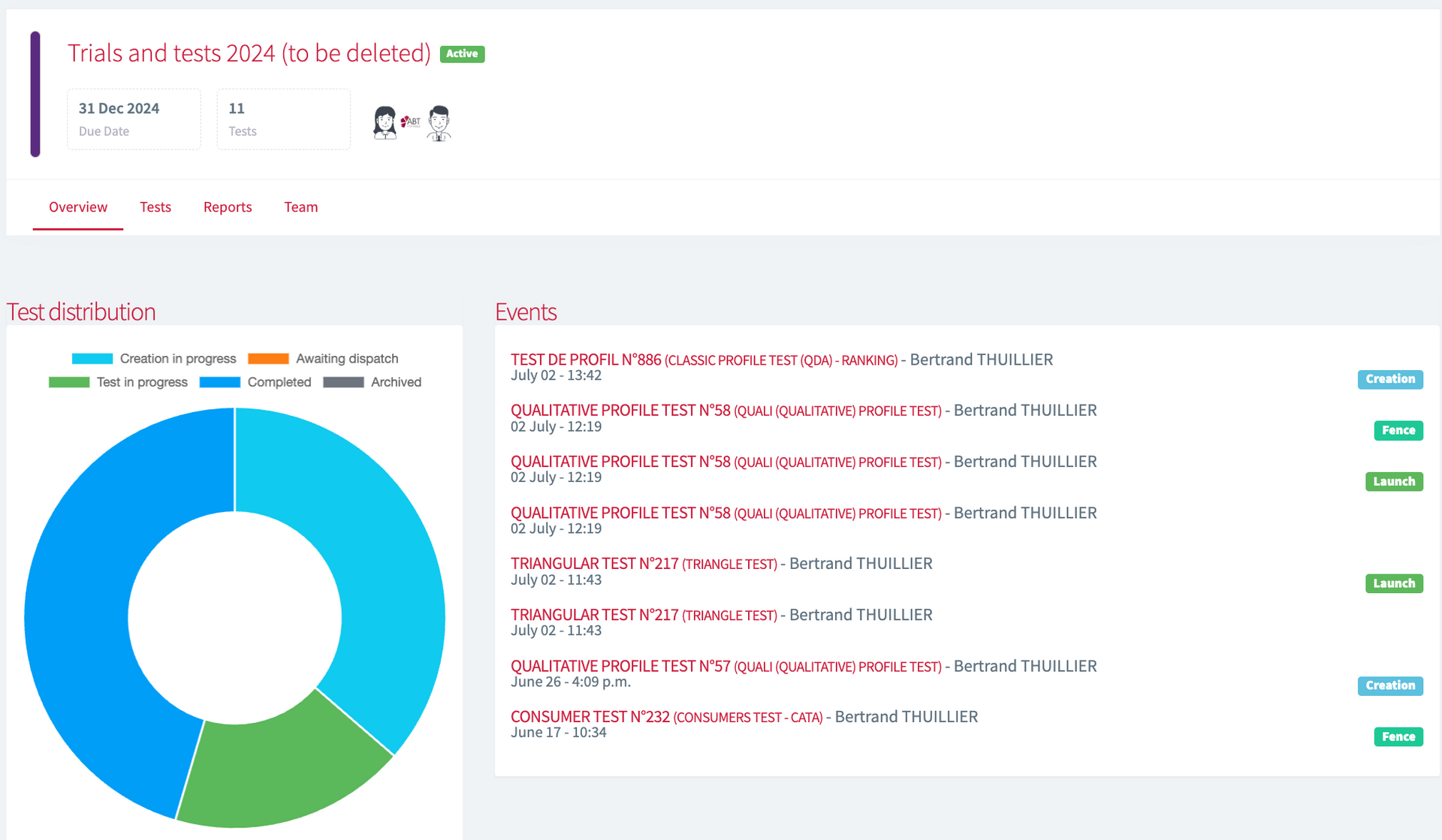Toggle Completed legend entry in chart
The height and width of the screenshot is (840, 1442).
pyautogui.click(x=255, y=382)
